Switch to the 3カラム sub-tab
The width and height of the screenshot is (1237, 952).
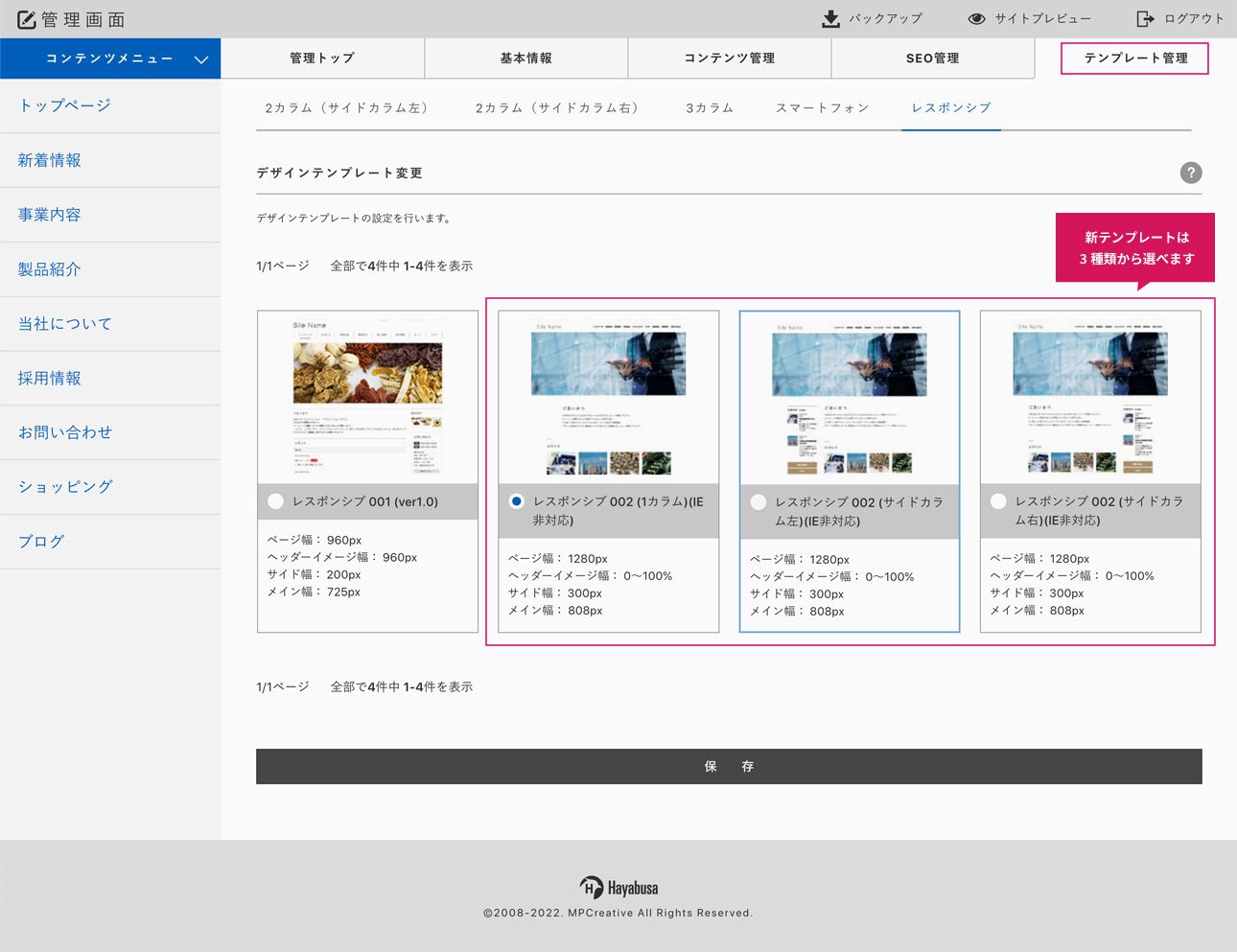click(x=709, y=108)
